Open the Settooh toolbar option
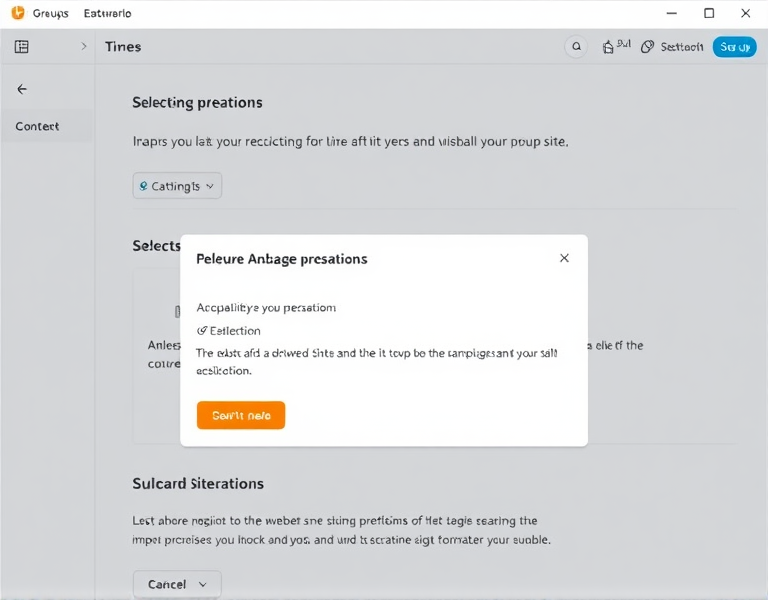 (x=682, y=47)
